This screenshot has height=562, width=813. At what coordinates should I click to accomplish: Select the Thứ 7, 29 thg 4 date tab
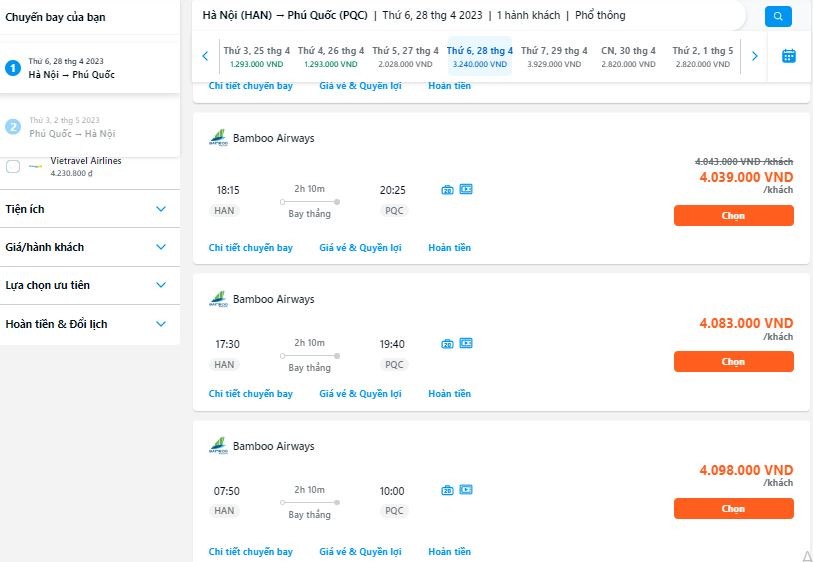pyautogui.click(x=554, y=56)
